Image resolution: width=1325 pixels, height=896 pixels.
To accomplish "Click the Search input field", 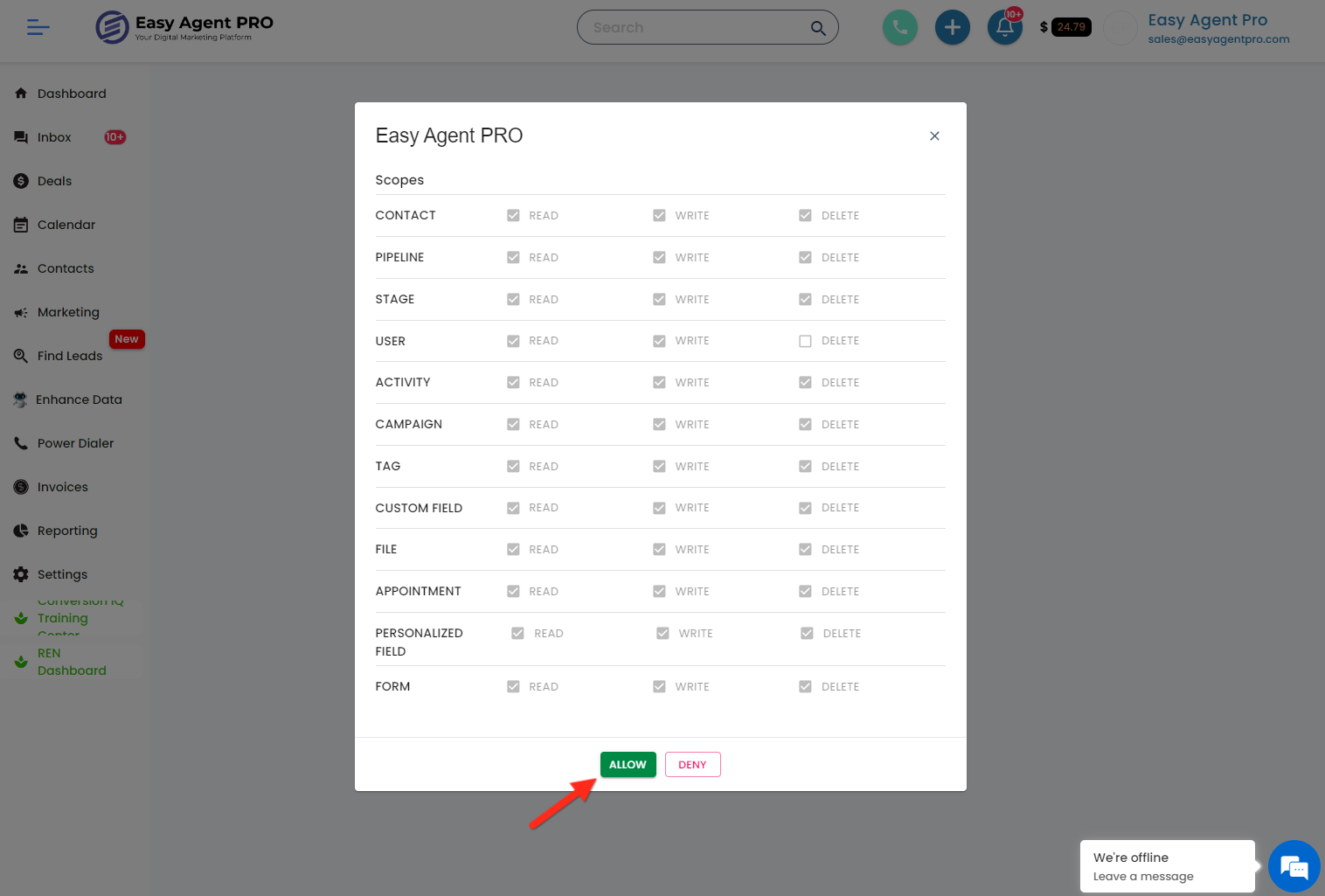I will coord(699,28).
